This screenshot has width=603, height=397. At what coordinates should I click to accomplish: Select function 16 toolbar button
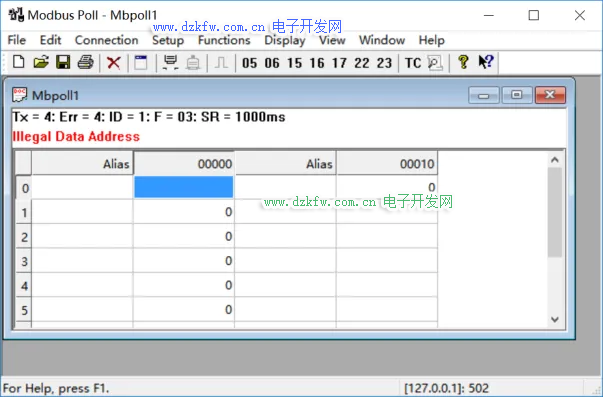(317, 63)
